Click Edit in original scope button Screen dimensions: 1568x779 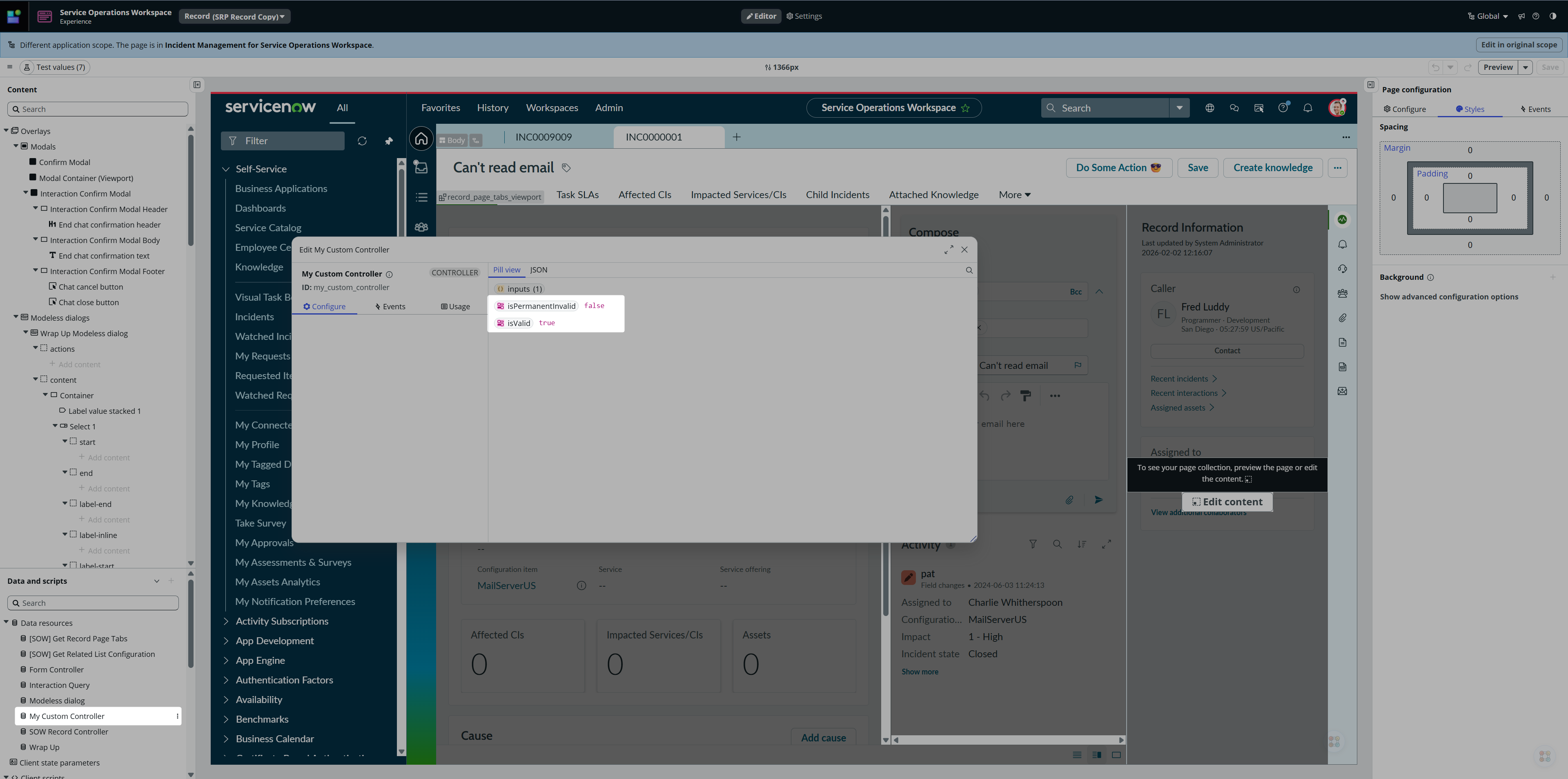(x=1519, y=45)
